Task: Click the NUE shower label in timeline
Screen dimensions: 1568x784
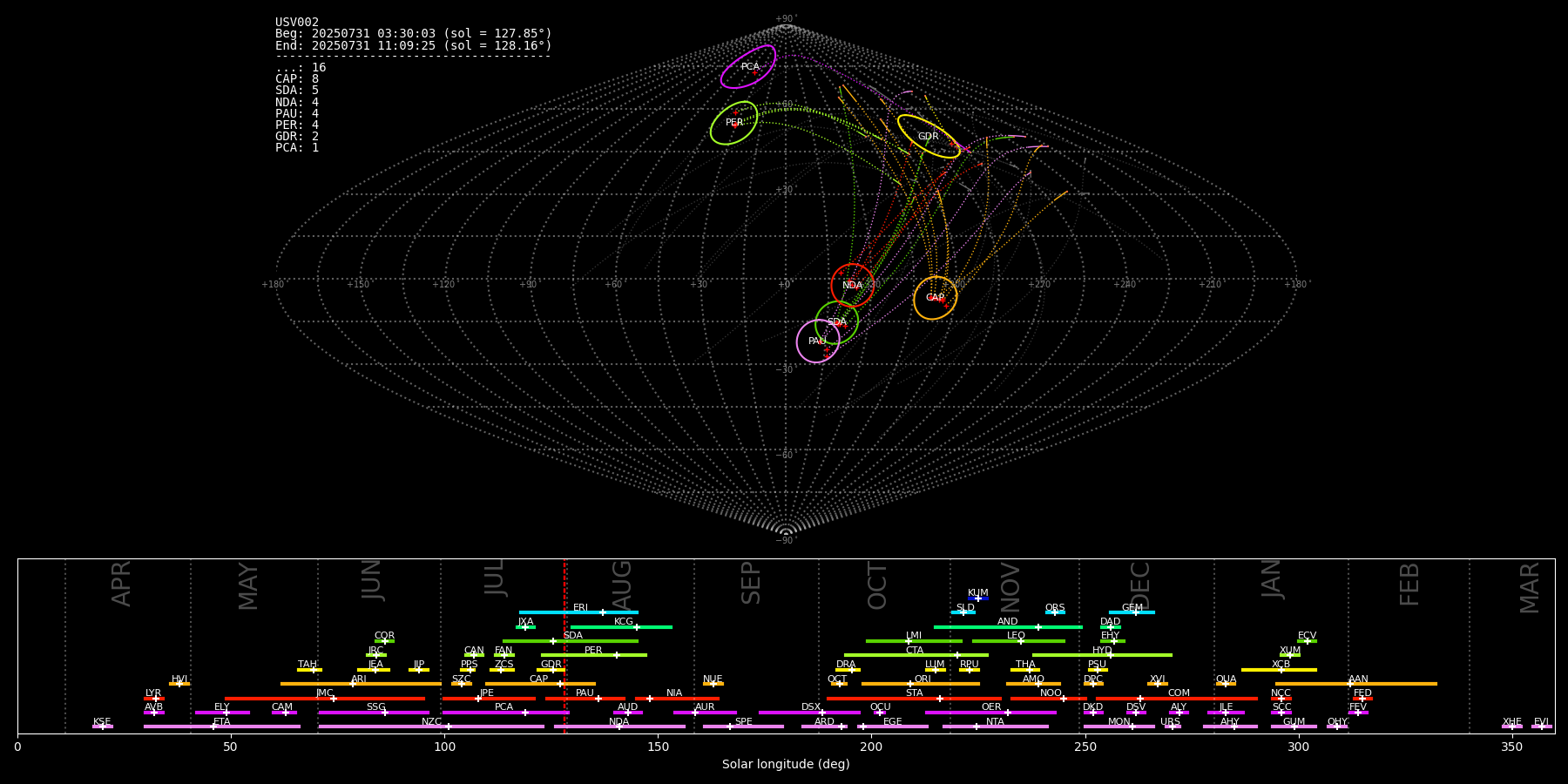Action: (x=713, y=679)
